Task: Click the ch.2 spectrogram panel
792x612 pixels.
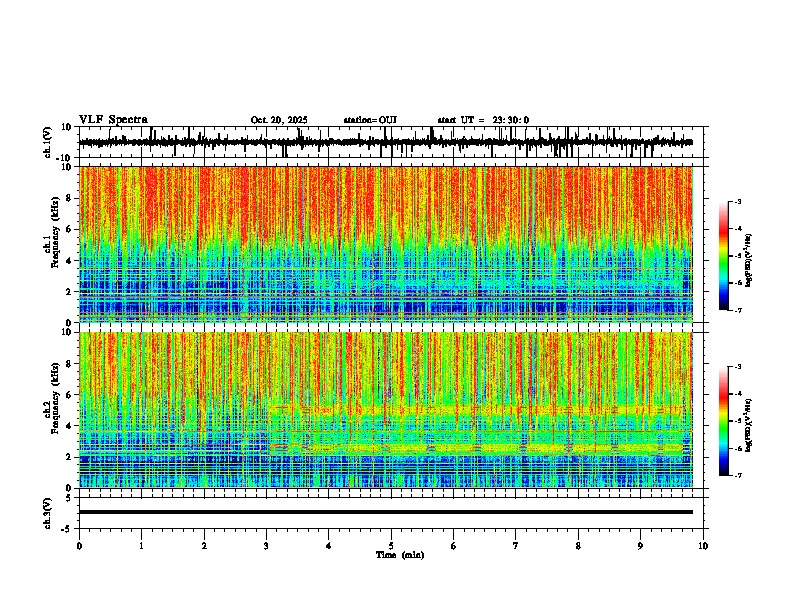Action: (386, 410)
